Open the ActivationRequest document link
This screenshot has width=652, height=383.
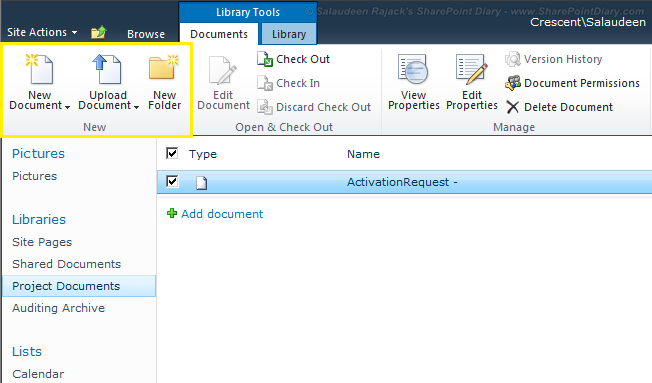click(x=403, y=182)
